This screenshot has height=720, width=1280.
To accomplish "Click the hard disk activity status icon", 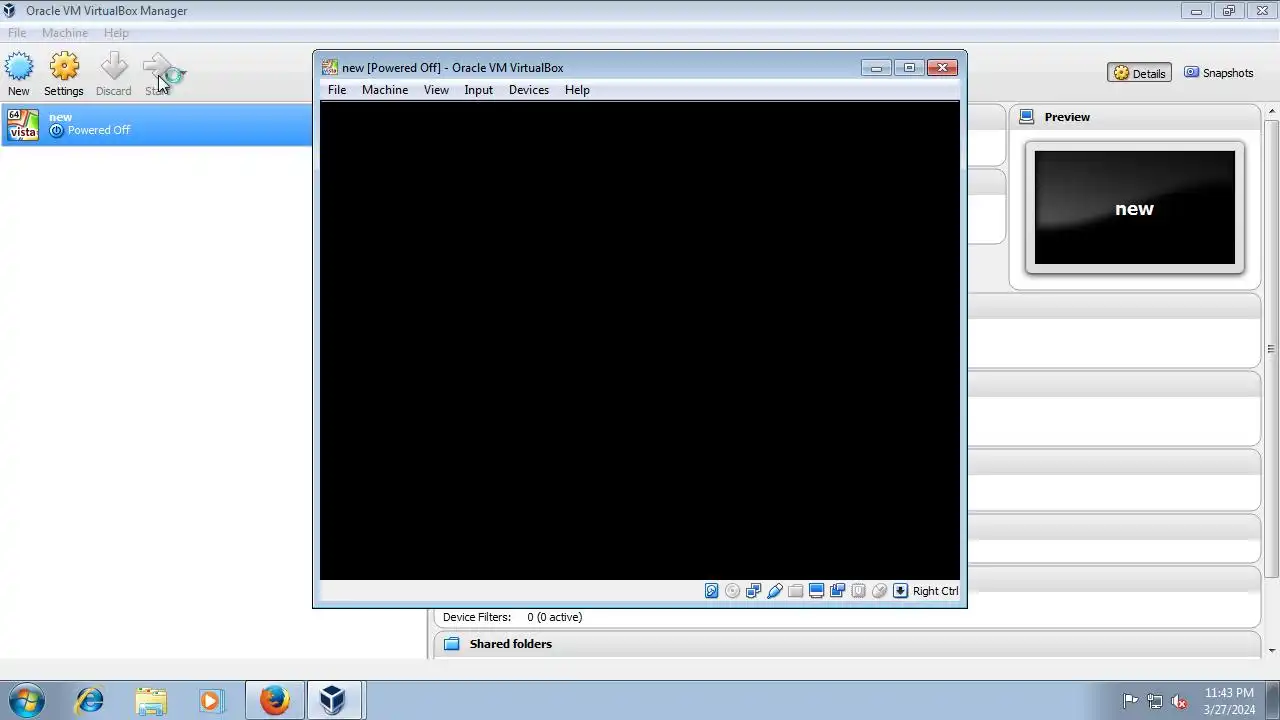I will pyautogui.click(x=711, y=591).
